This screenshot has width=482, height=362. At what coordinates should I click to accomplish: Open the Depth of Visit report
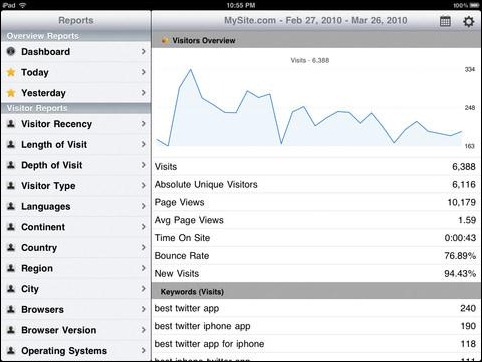tap(76, 165)
